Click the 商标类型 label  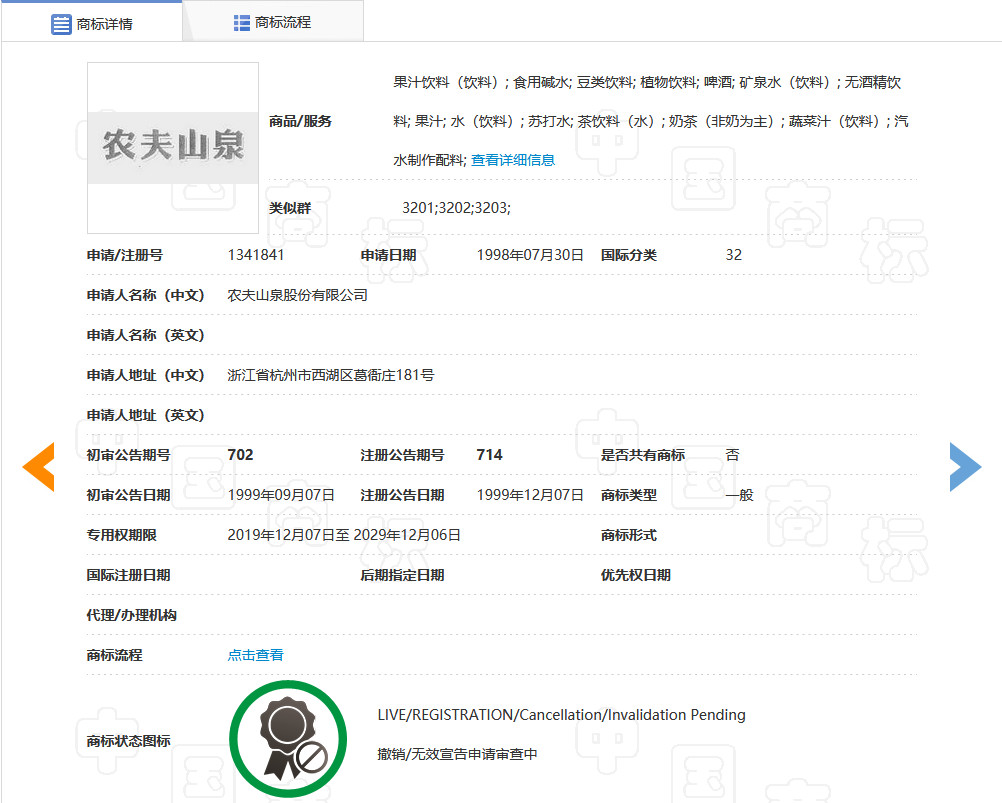click(629, 495)
